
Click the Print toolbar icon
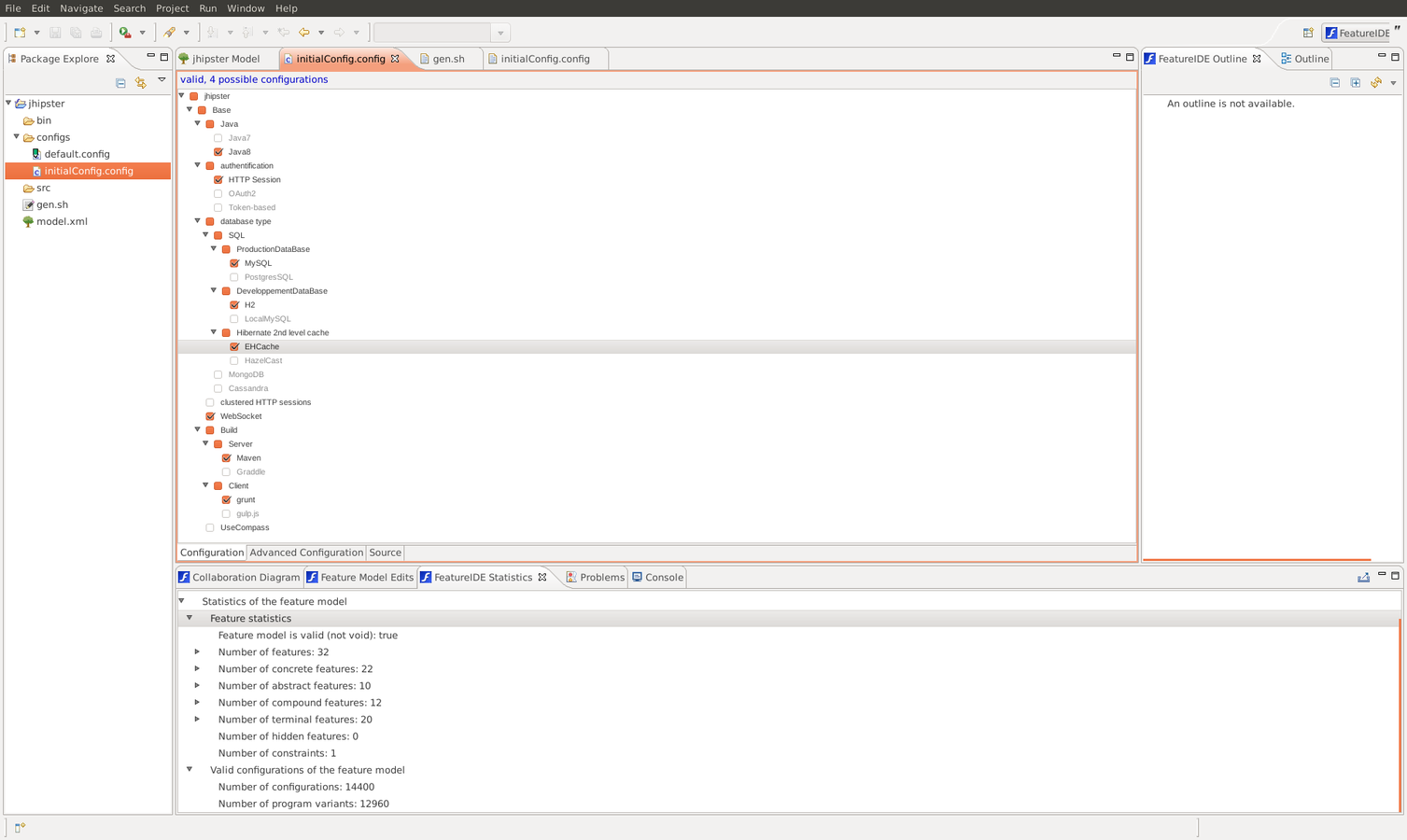[96, 33]
